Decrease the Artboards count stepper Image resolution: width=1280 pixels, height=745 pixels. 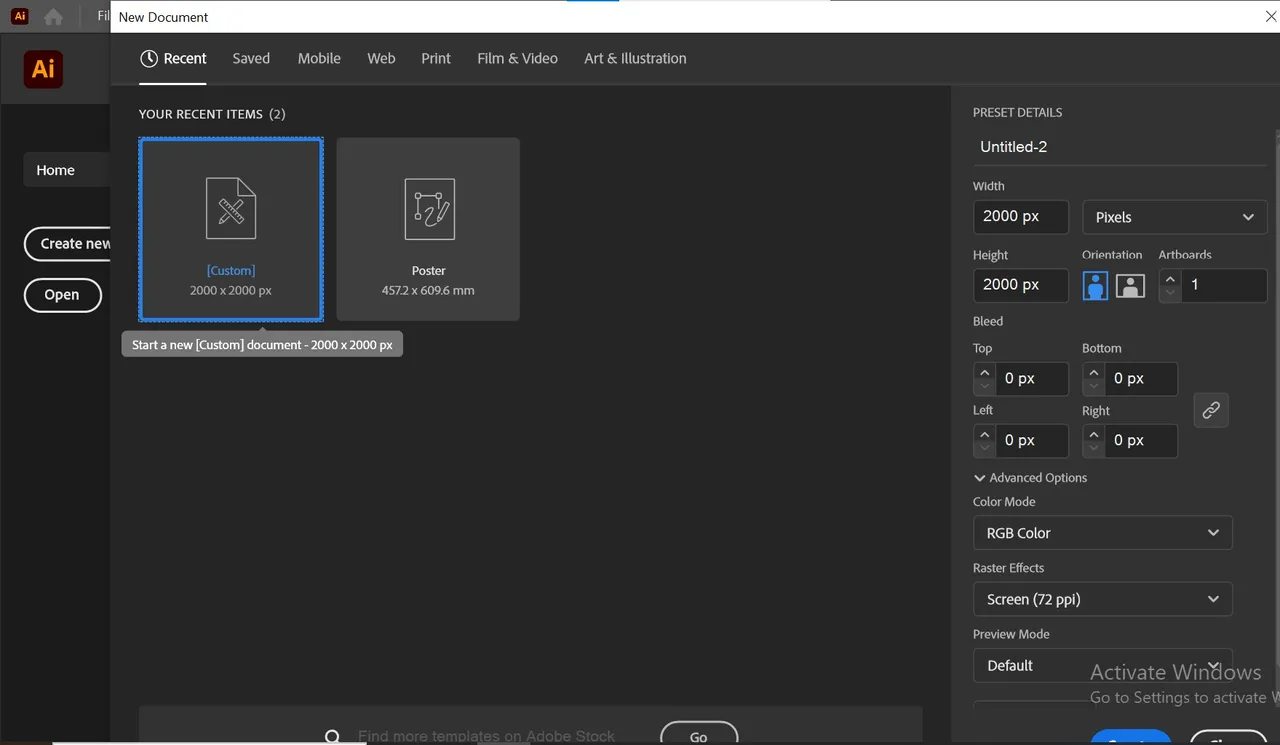[1170, 293]
